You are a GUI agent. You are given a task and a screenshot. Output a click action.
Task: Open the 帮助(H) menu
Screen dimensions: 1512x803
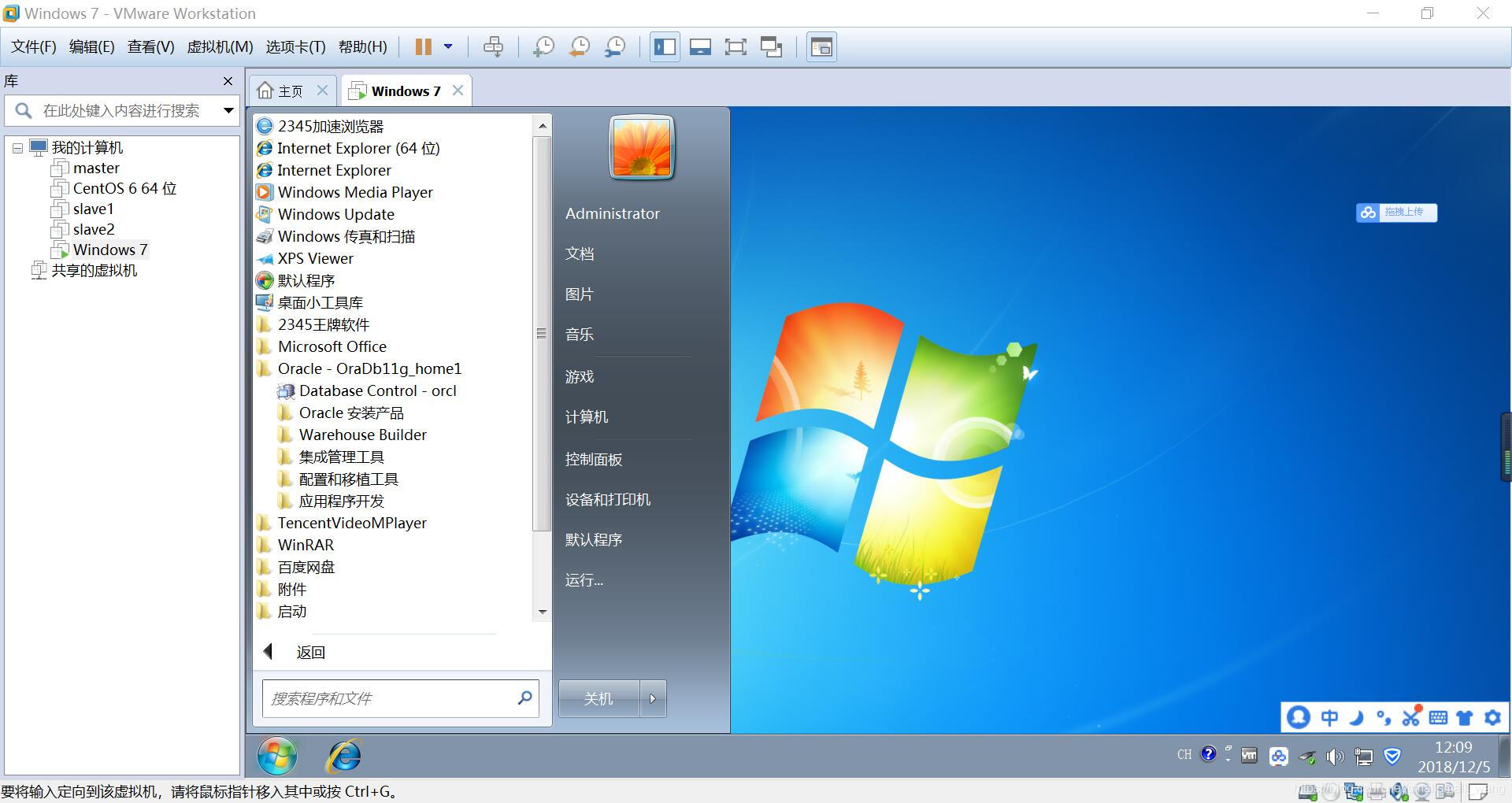point(362,47)
